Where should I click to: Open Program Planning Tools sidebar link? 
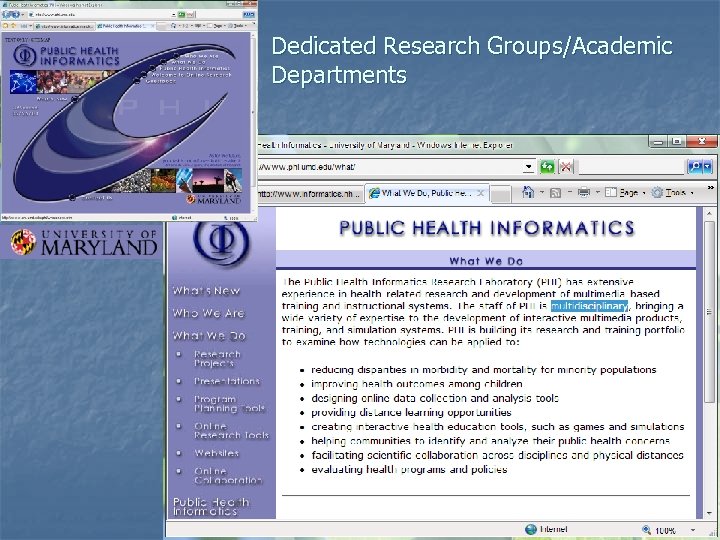coord(229,404)
